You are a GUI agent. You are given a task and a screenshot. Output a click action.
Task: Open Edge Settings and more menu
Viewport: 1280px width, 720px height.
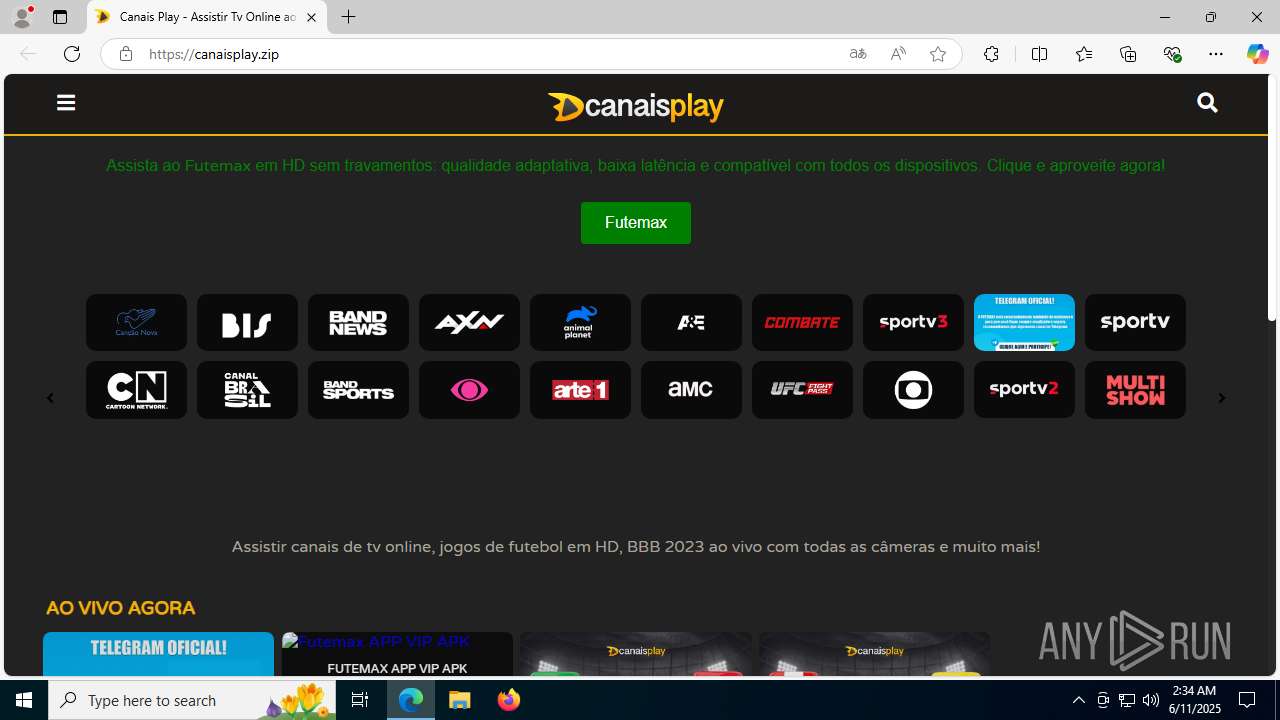pos(1216,54)
